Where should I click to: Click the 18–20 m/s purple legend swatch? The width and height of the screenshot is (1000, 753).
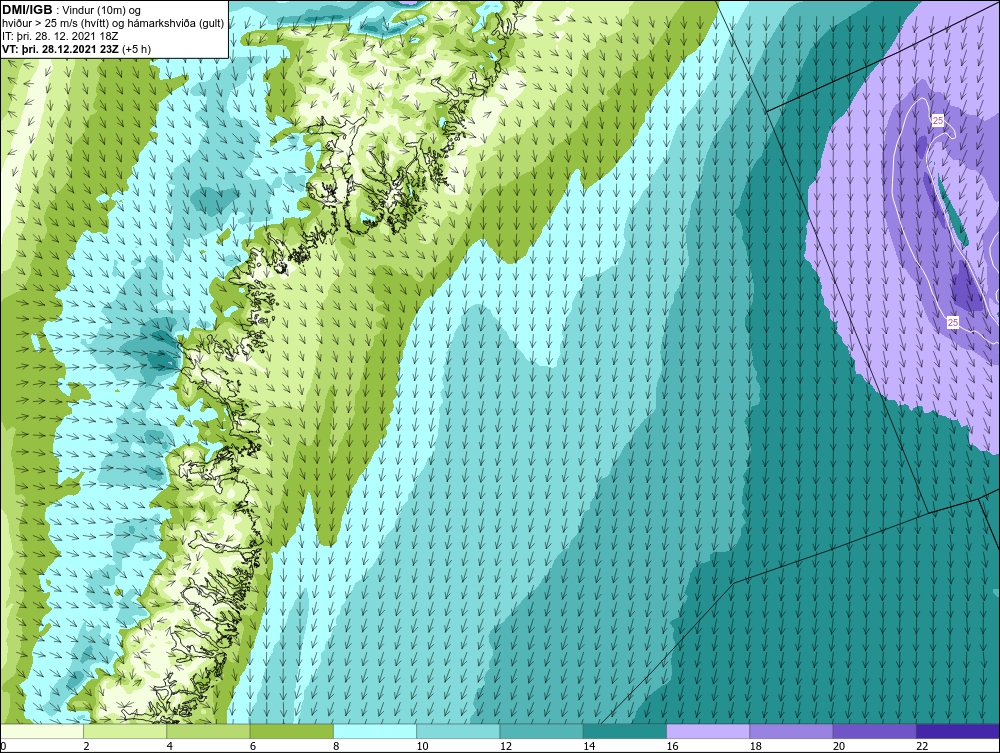791,731
